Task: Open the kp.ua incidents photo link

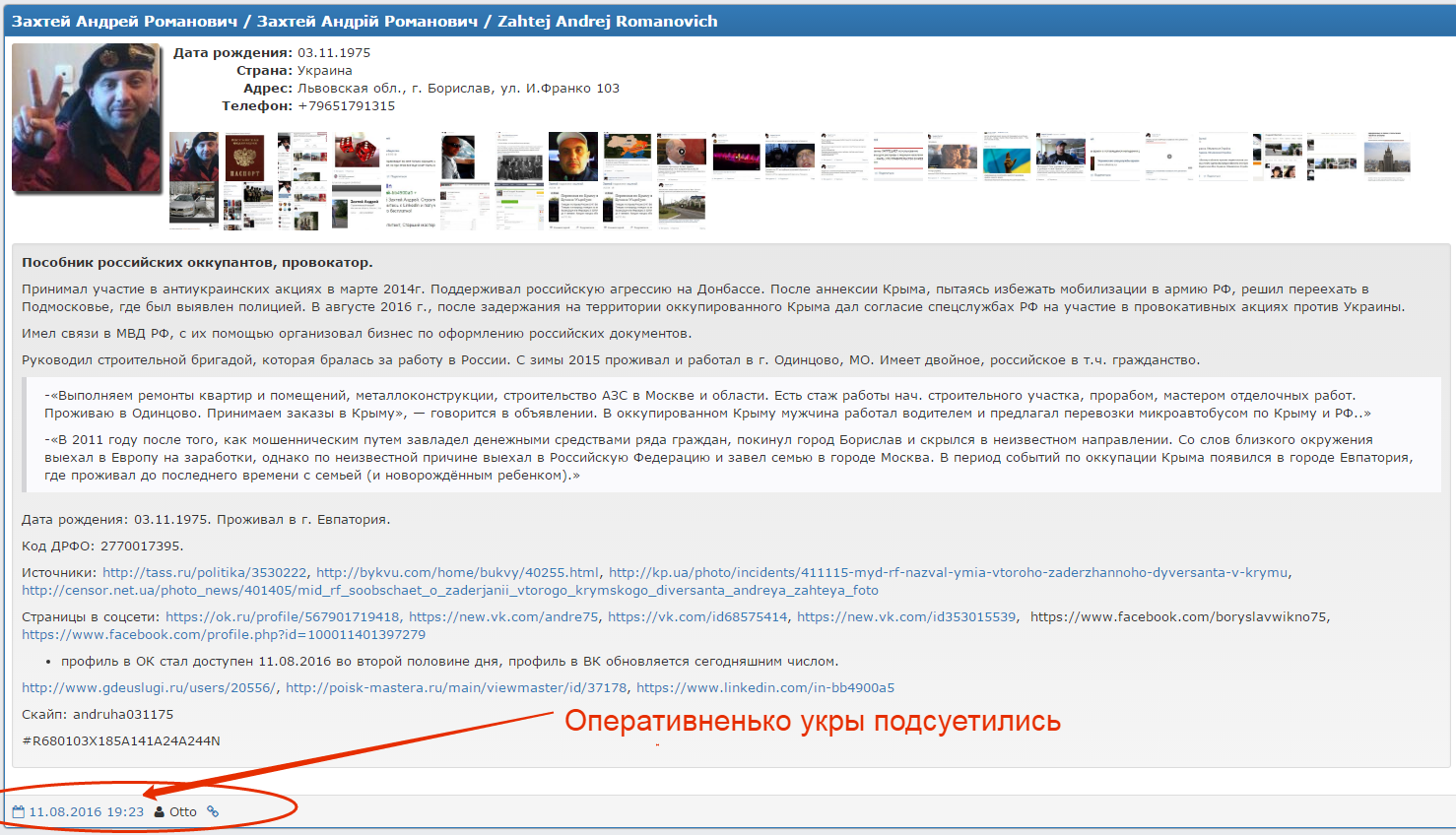Action: [948, 573]
